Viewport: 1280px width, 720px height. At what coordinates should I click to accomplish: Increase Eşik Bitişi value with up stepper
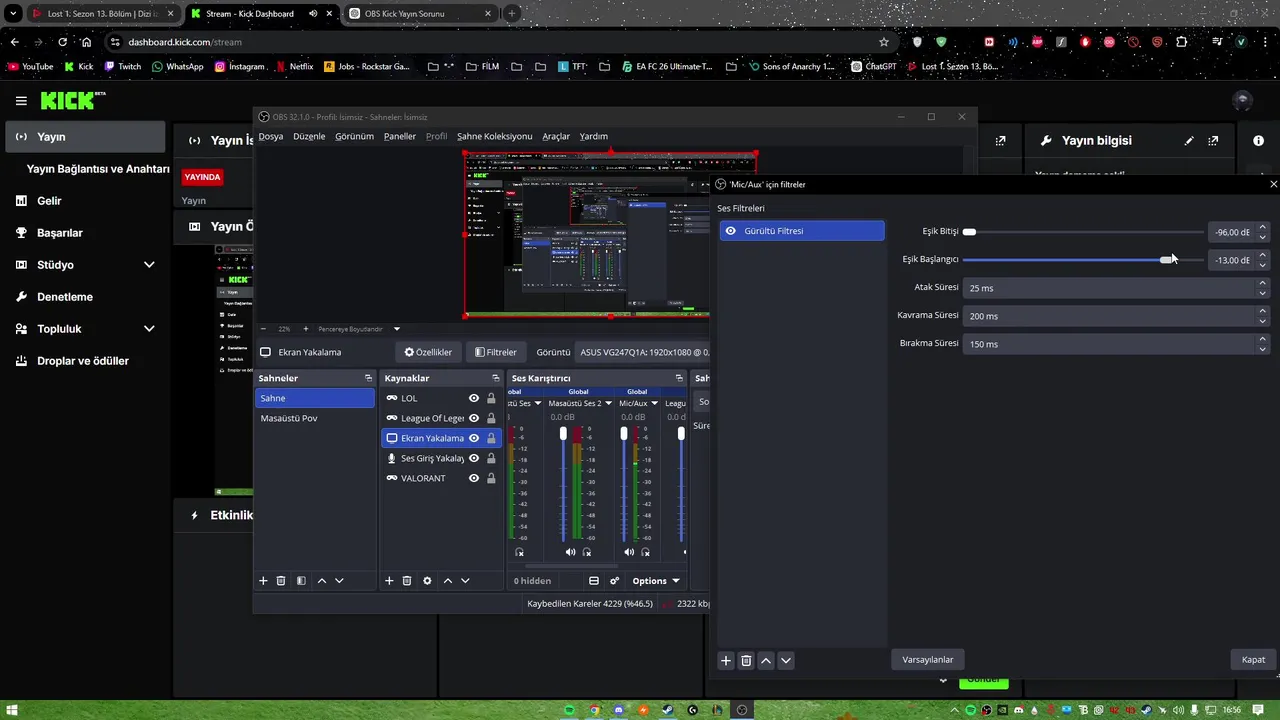(x=1263, y=228)
